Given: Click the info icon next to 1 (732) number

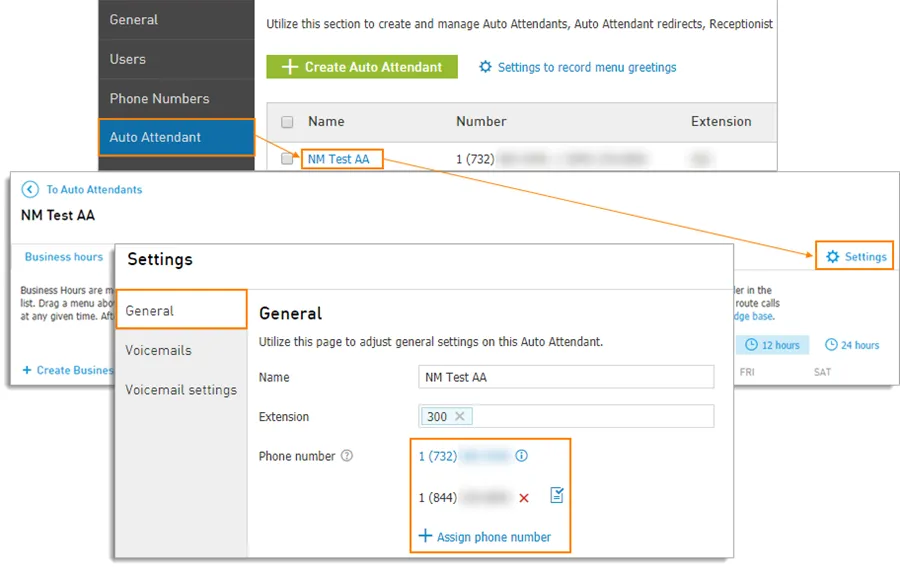Looking at the screenshot, I should [521, 456].
